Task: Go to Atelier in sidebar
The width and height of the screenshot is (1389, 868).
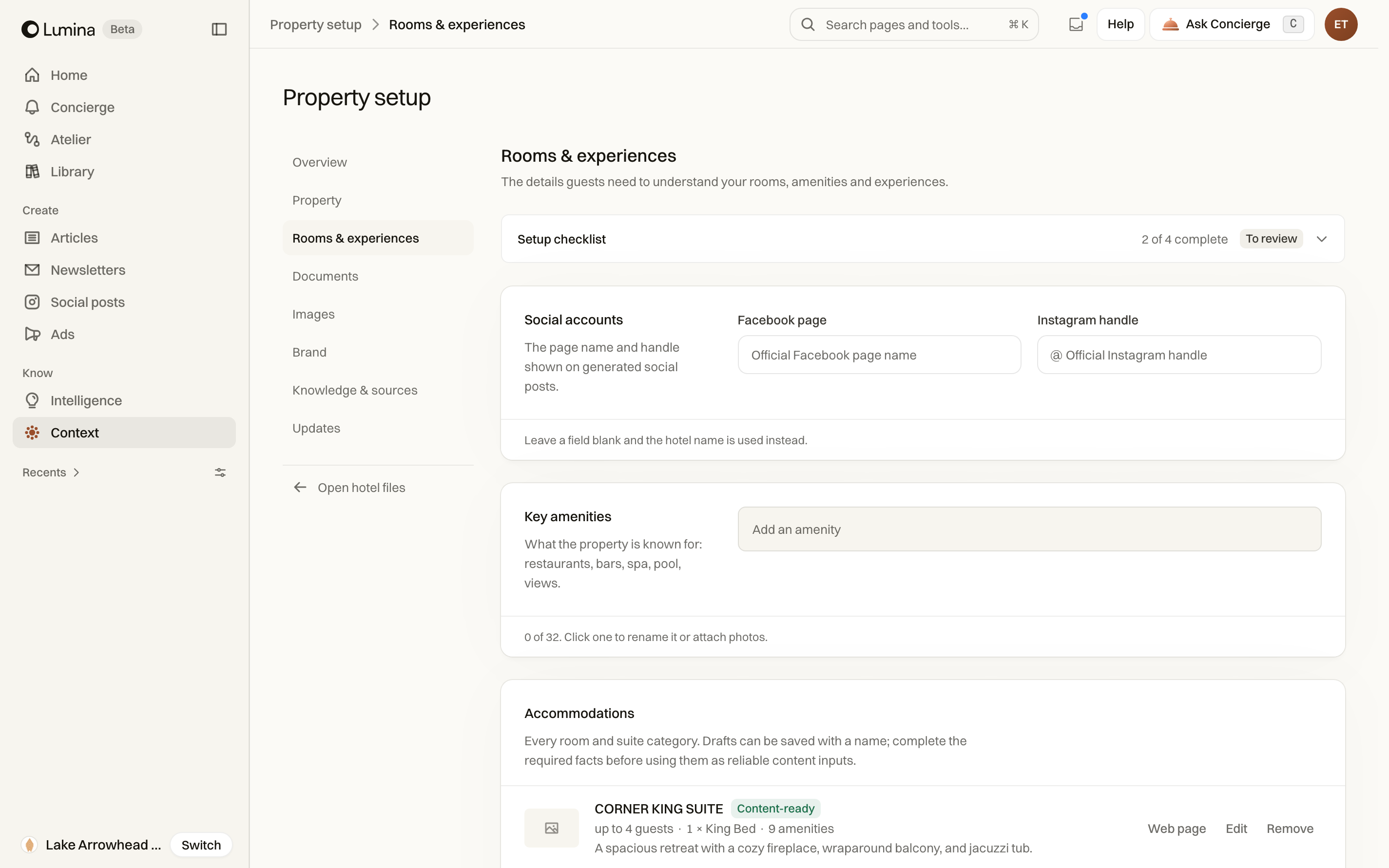Action: [124, 139]
